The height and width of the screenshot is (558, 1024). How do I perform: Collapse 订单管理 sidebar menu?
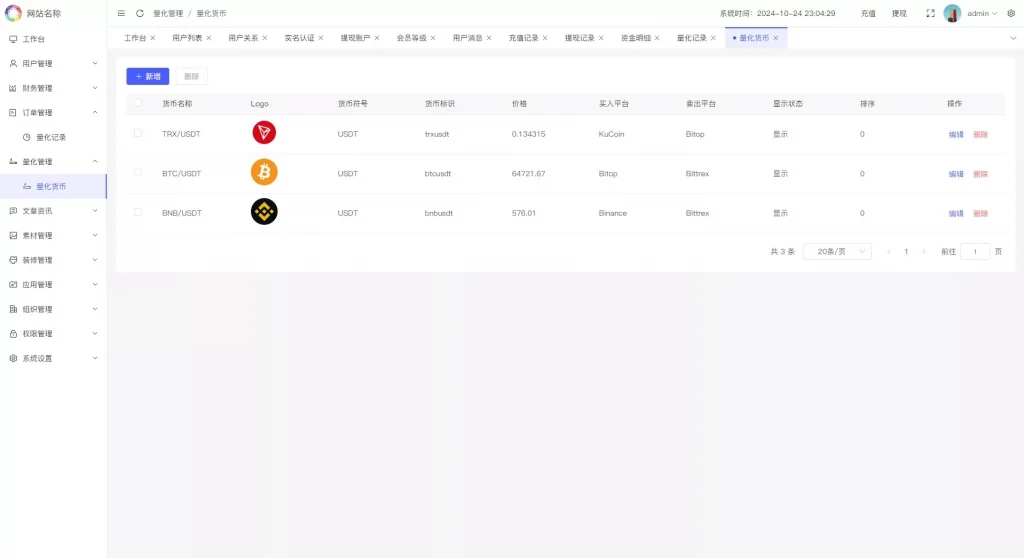pyautogui.click(x=53, y=112)
